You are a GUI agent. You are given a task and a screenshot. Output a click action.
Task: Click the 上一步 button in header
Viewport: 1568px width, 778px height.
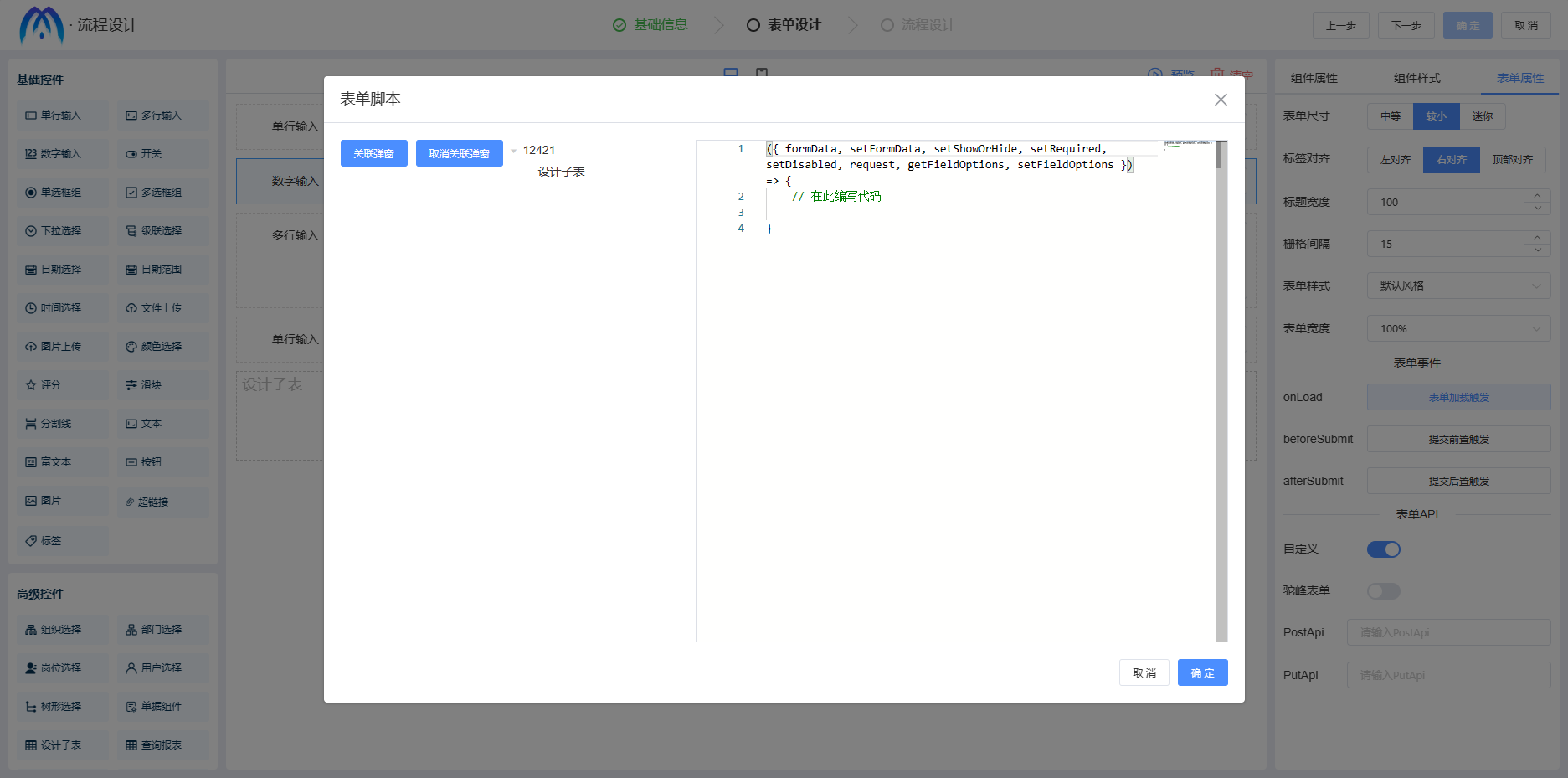coord(1341,25)
